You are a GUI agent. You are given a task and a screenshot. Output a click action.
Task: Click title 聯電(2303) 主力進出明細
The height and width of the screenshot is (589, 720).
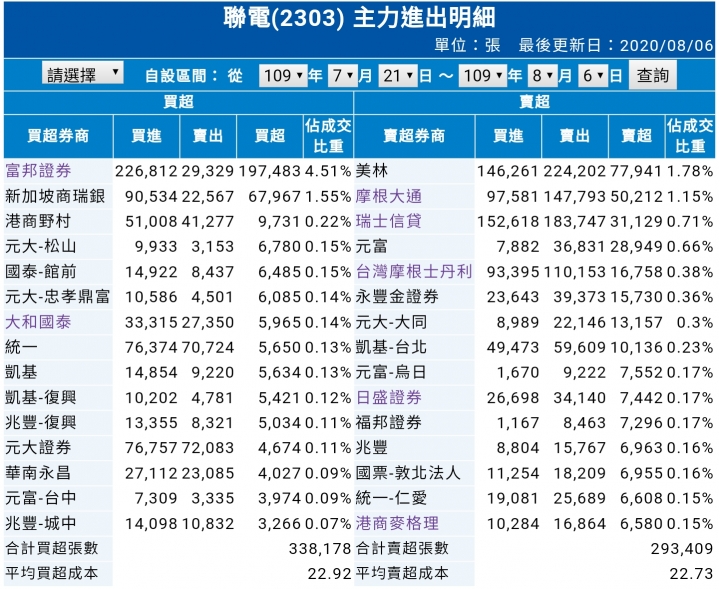(360, 18)
